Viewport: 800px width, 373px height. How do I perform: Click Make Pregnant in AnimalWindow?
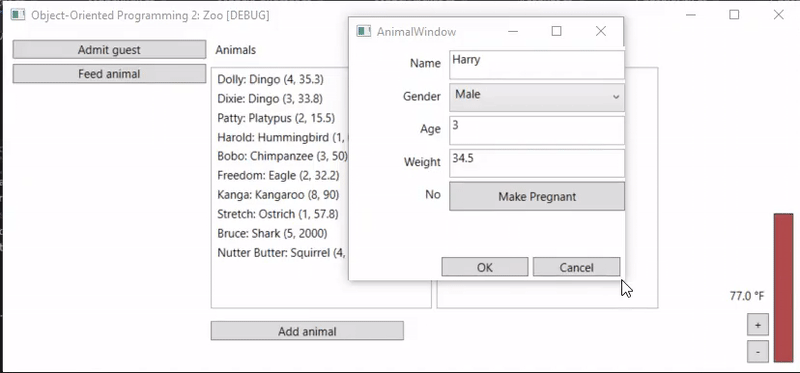(537, 196)
